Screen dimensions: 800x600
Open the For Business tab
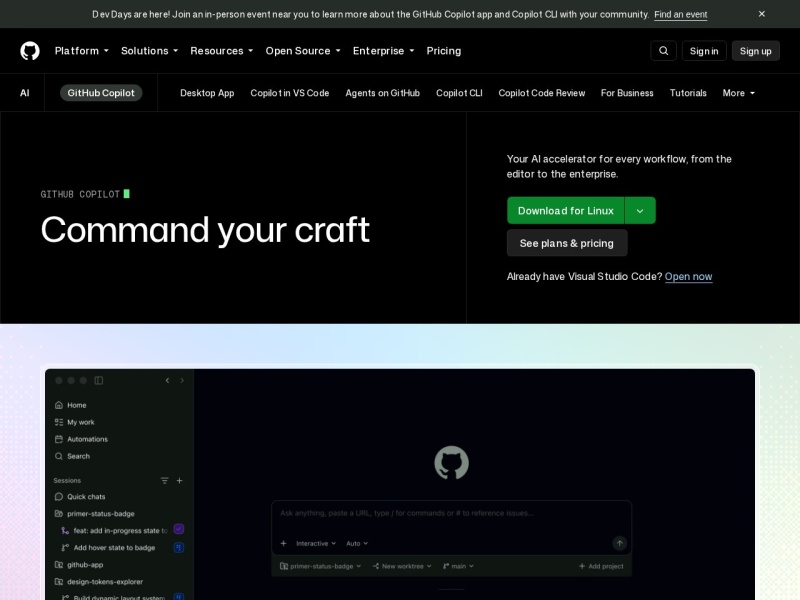627,93
